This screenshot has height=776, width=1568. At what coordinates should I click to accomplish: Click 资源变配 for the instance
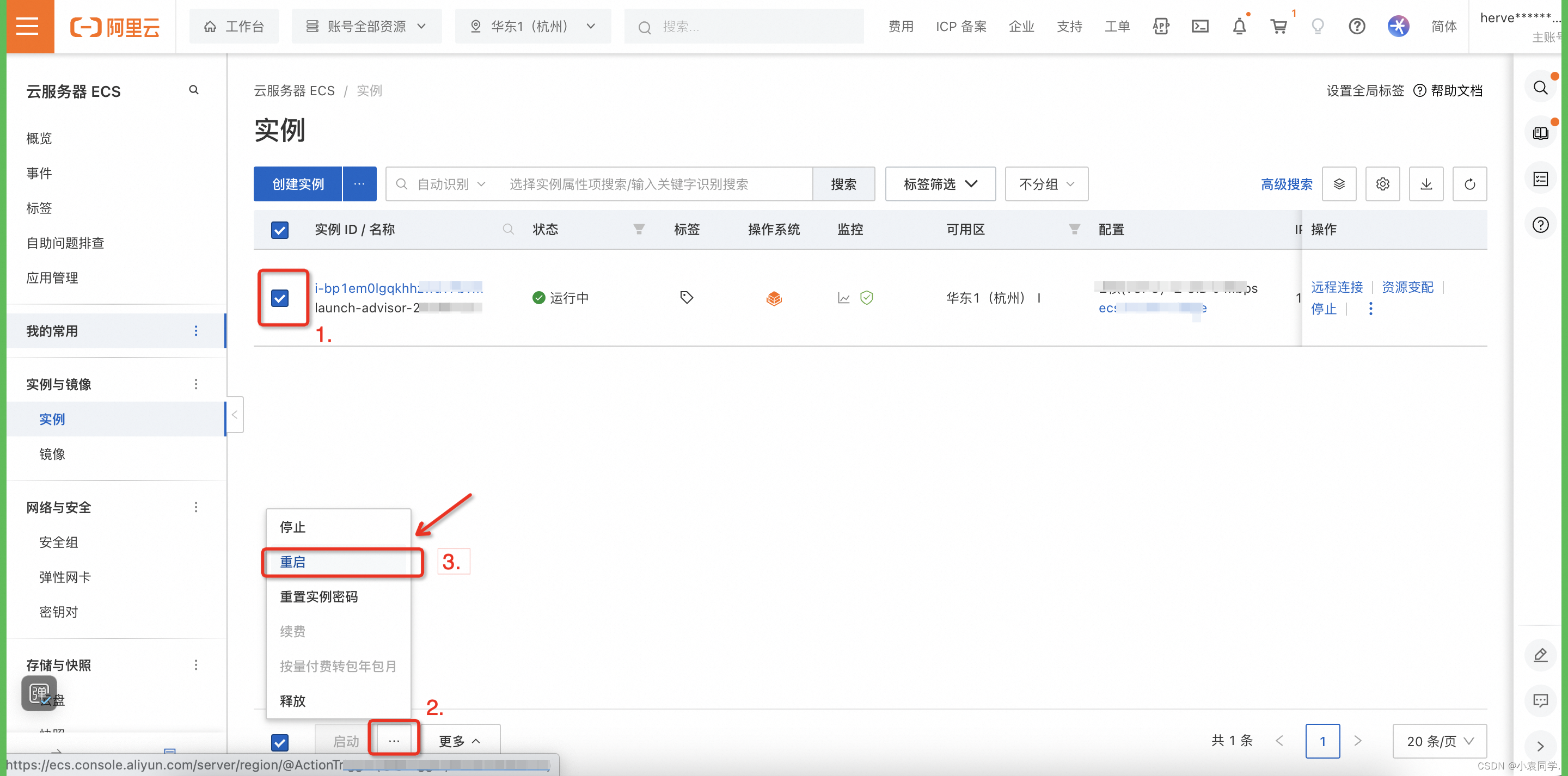coord(1407,287)
